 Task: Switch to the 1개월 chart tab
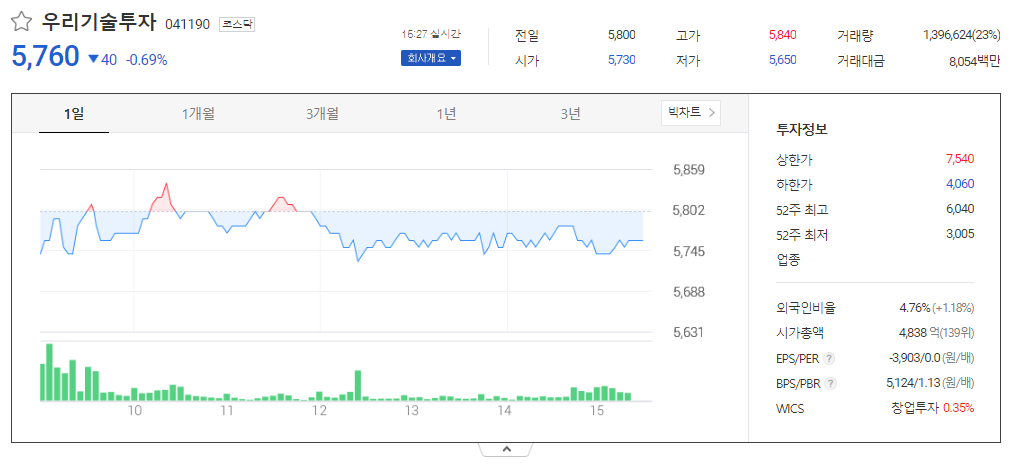tap(198, 114)
